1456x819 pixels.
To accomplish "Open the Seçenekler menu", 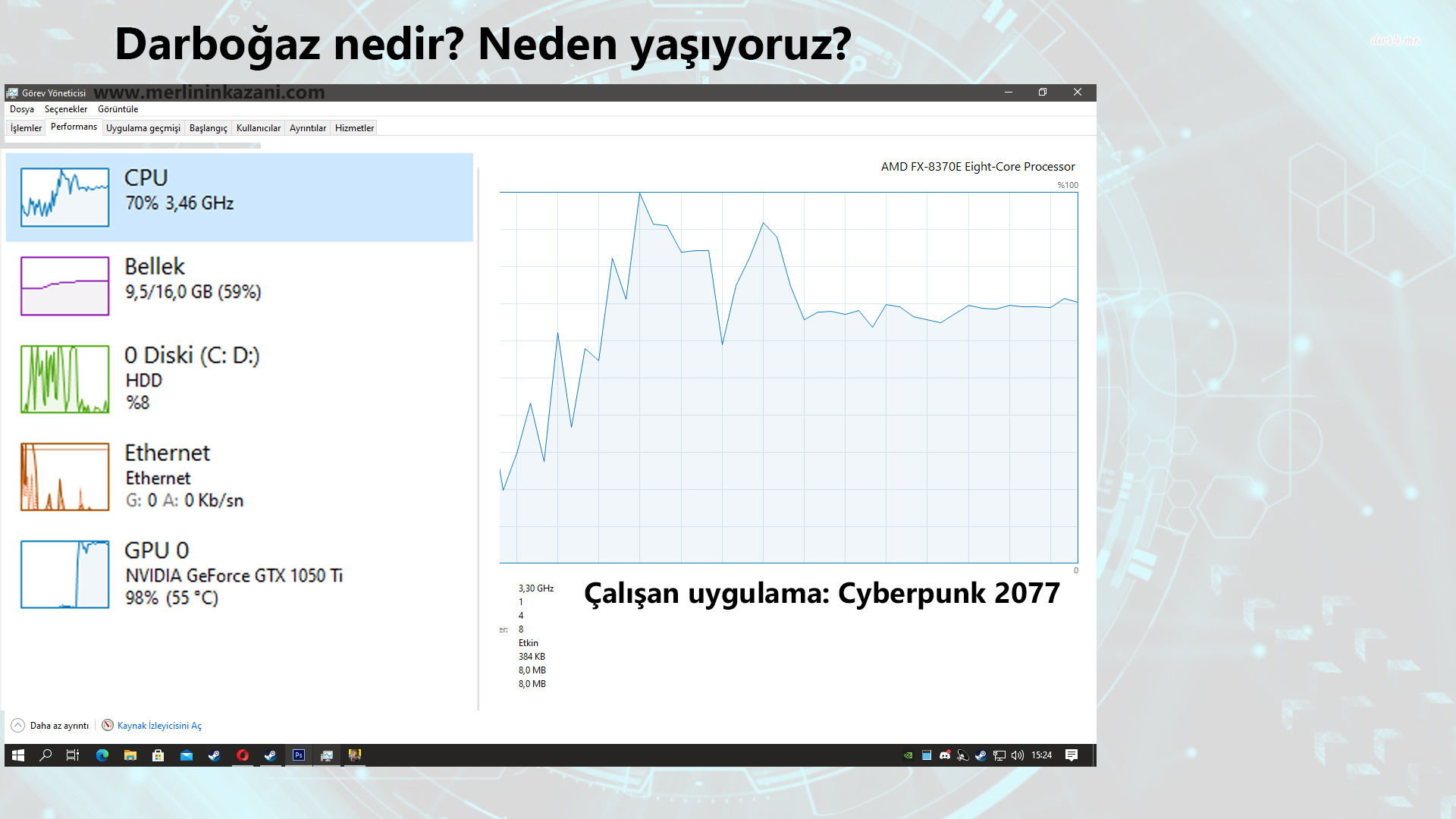I will point(66,109).
